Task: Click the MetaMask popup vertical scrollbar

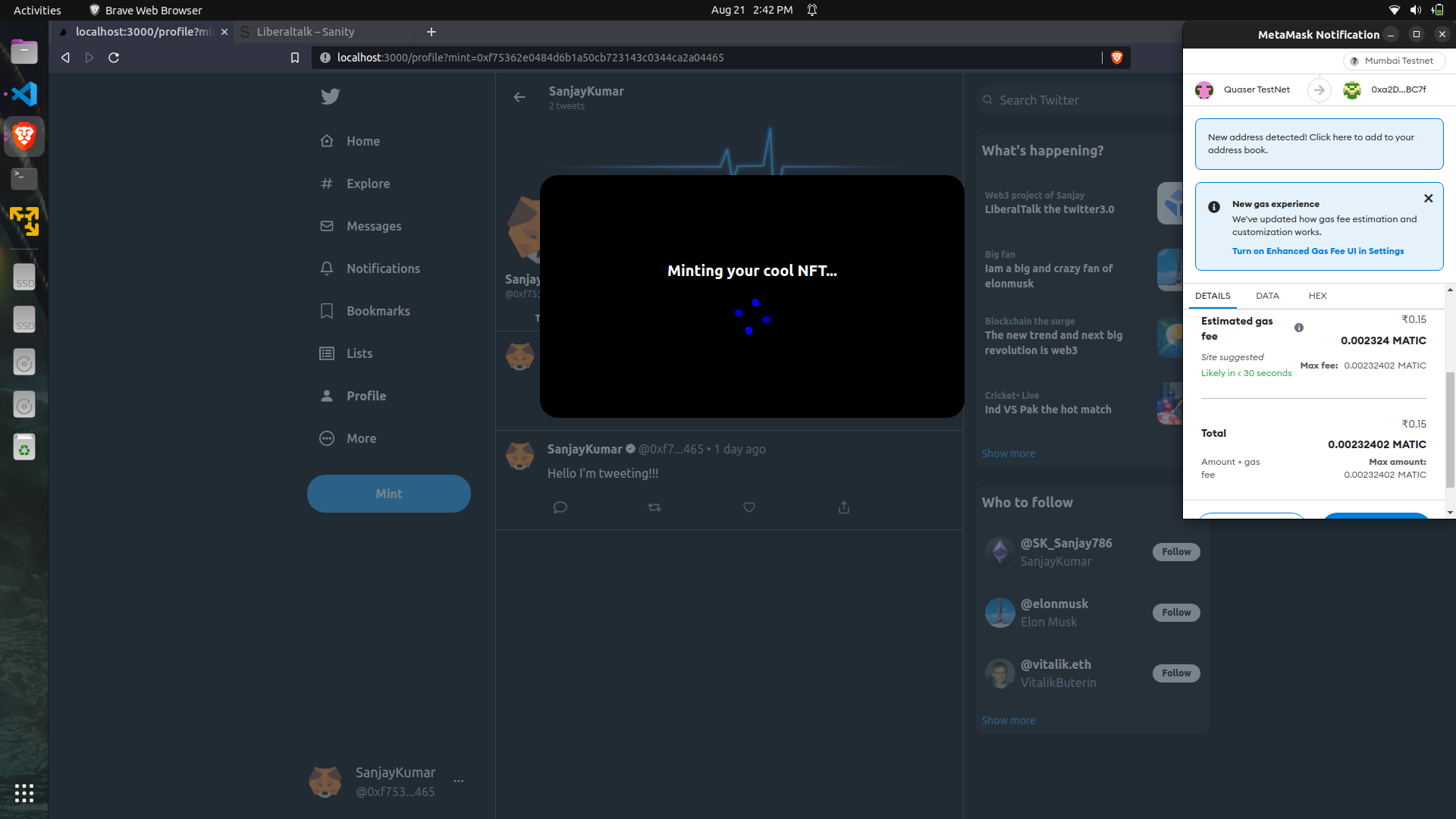Action: (x=1450, y=428)
